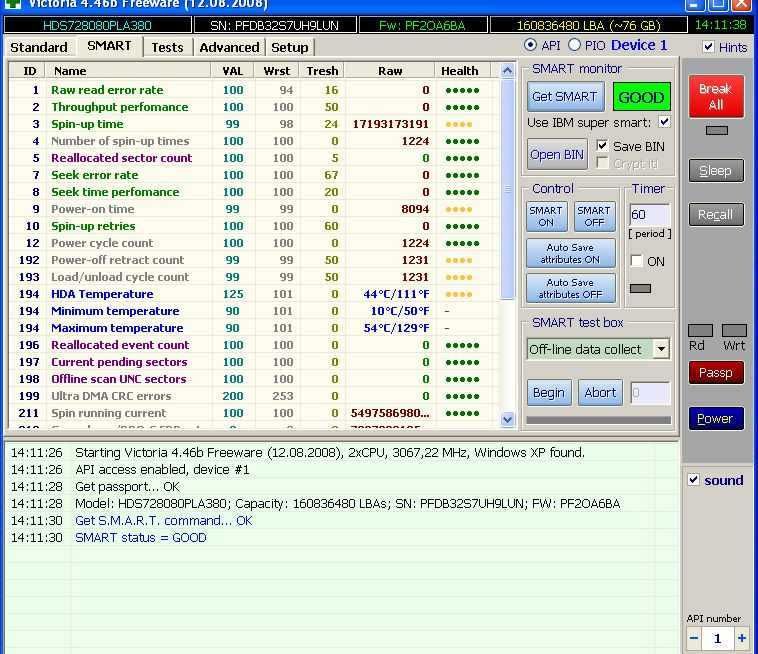Click the API number value field
The width and height of the screenshot is (758, 654).
coord(718,639)
